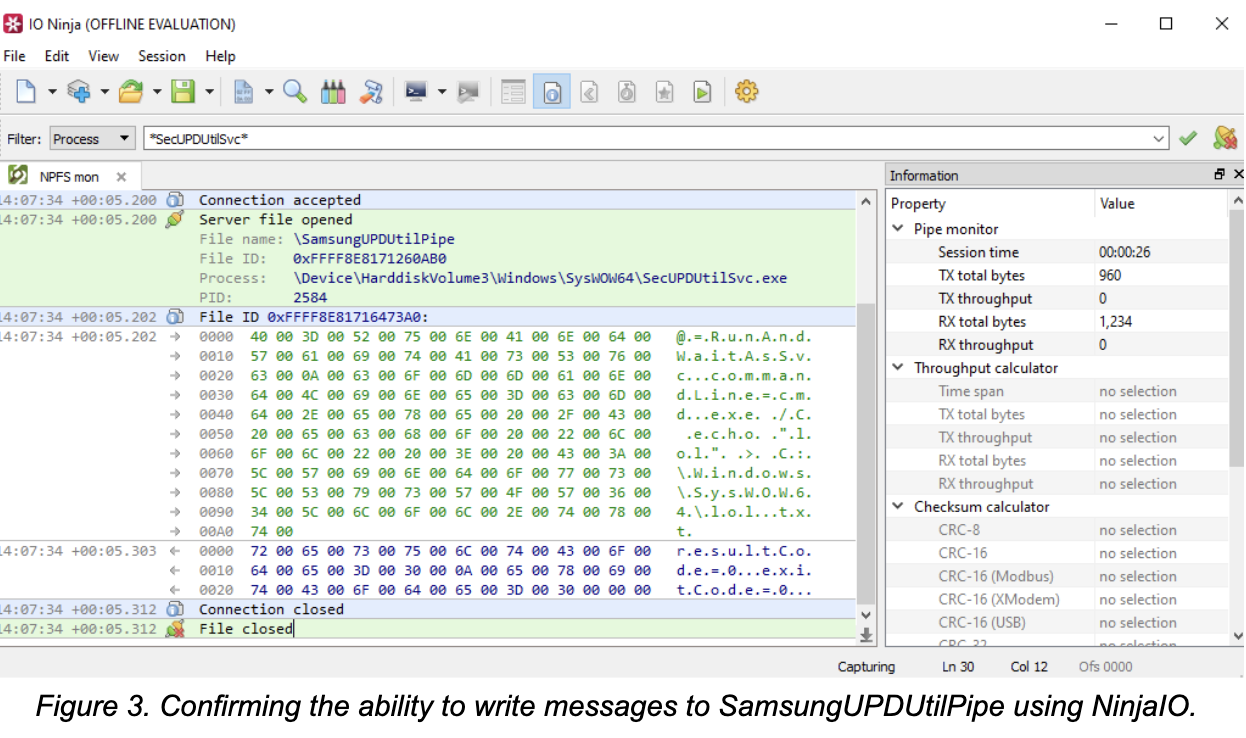The image size is (1246, 738).
Task: Toggle the play-page toolbar button
Action: (703, 92)
